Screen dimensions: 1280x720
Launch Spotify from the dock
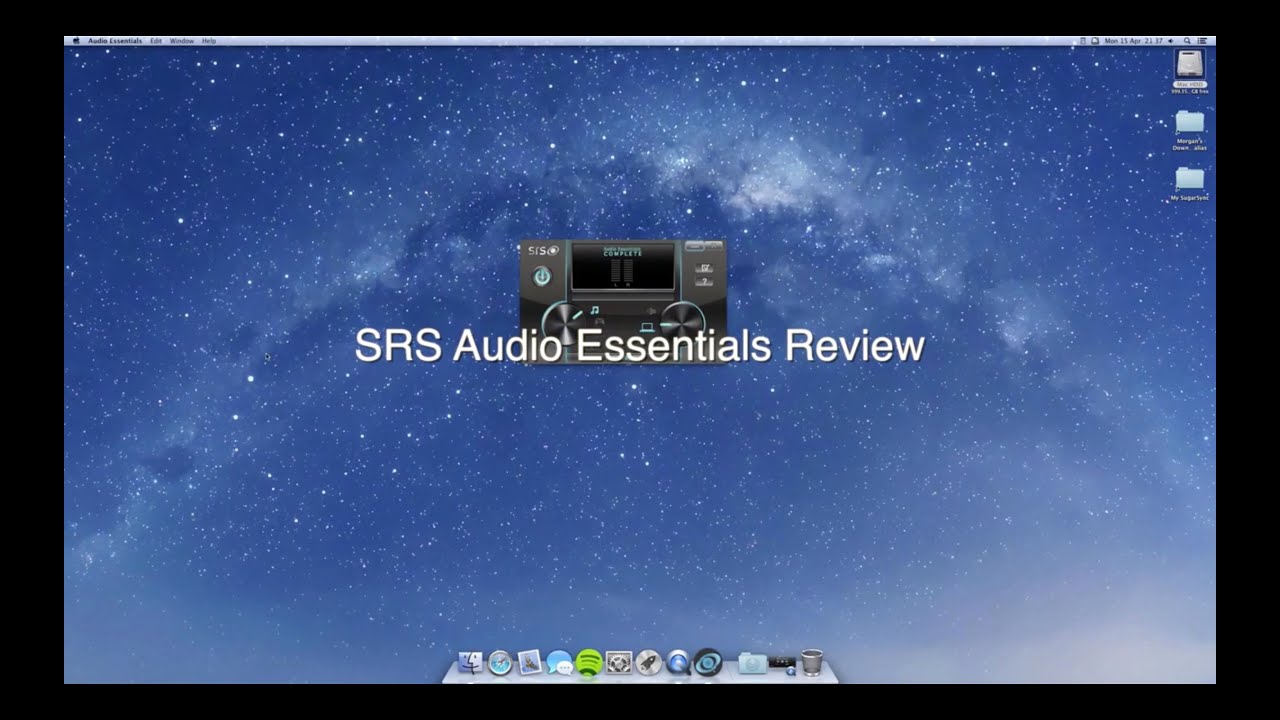pyautogui.click(x=589, y=662)
